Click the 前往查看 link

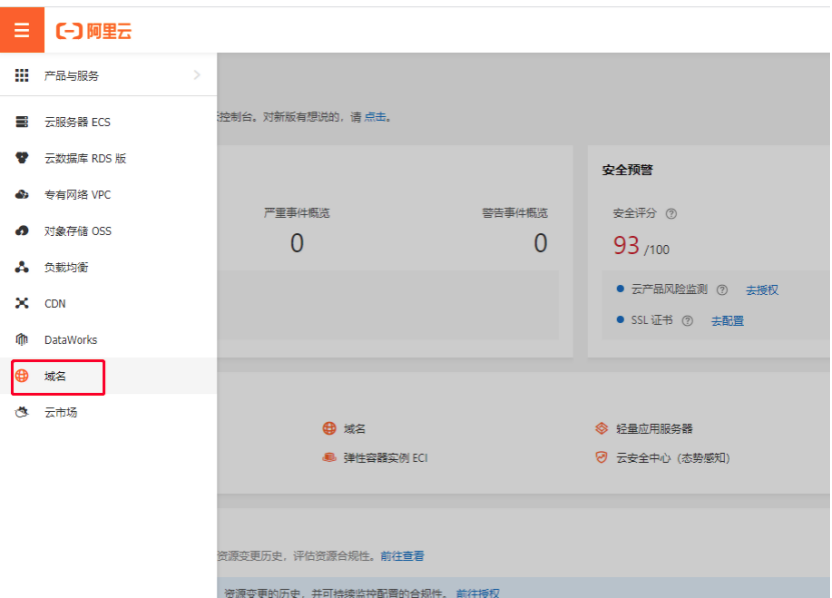point(402,556)
